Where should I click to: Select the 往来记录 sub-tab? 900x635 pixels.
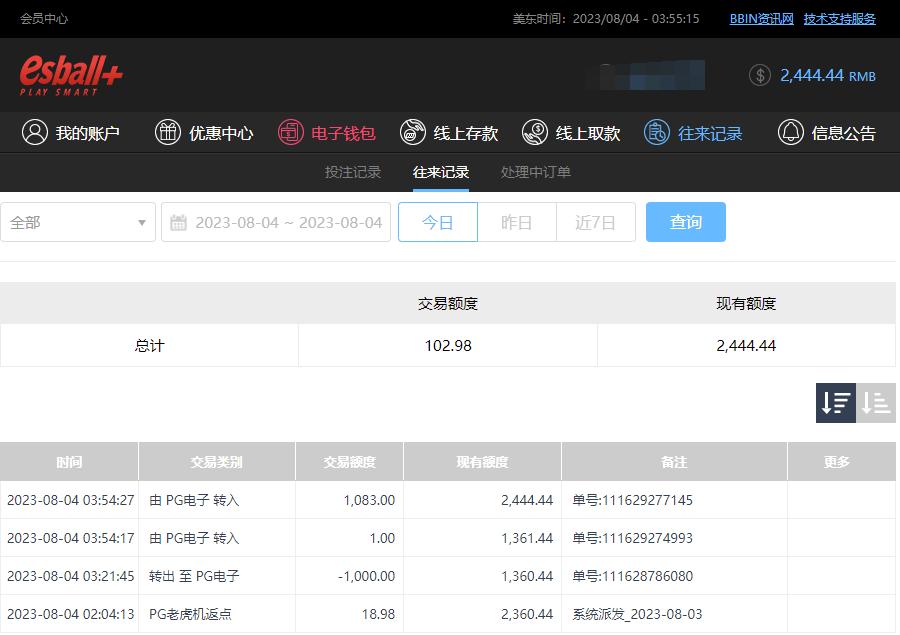[441, 172]
